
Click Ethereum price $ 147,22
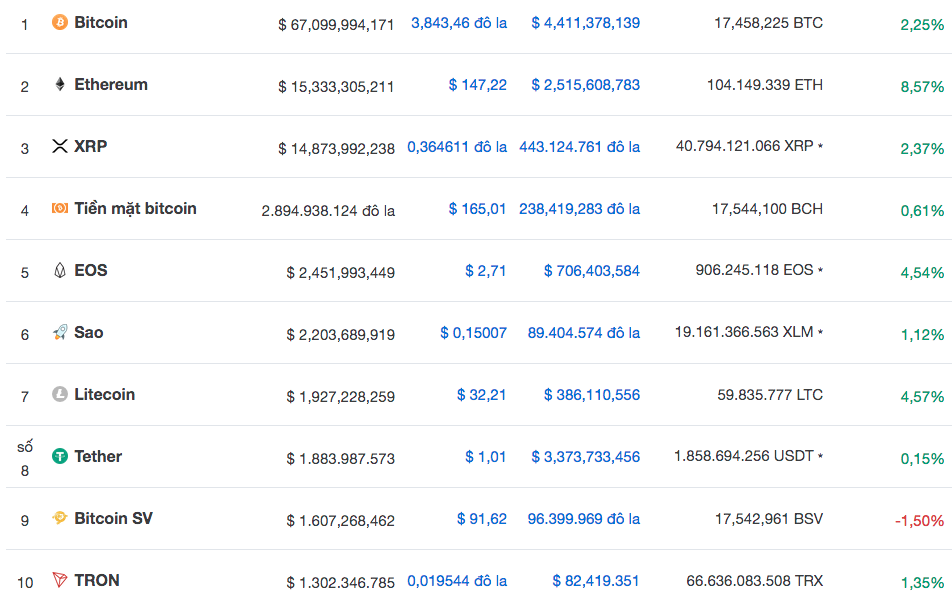(478, 85)
